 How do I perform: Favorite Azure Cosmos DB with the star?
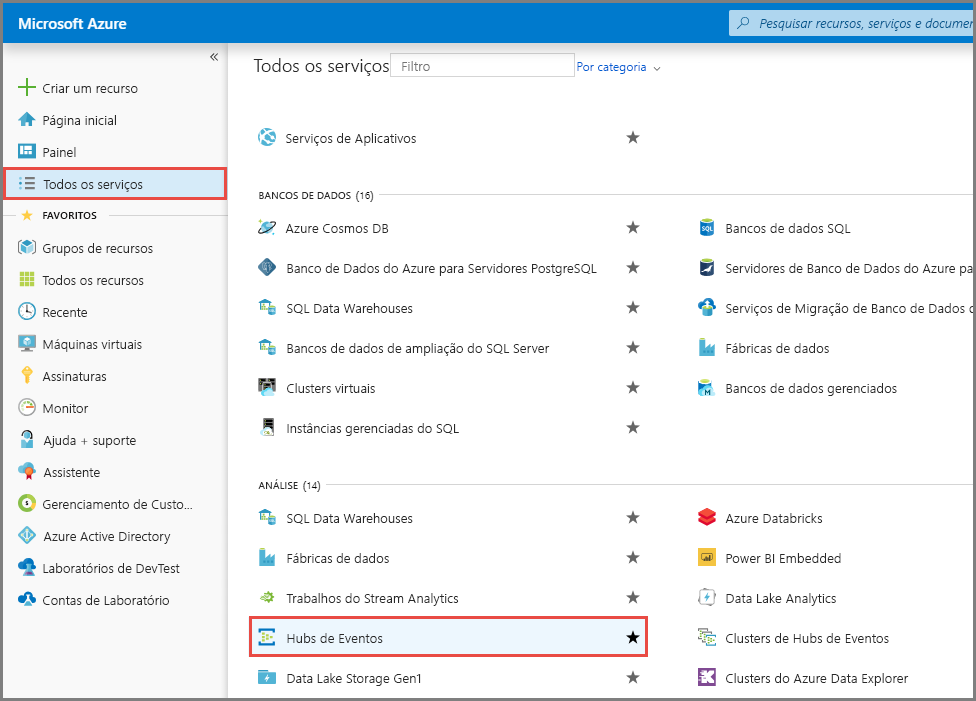633,227
